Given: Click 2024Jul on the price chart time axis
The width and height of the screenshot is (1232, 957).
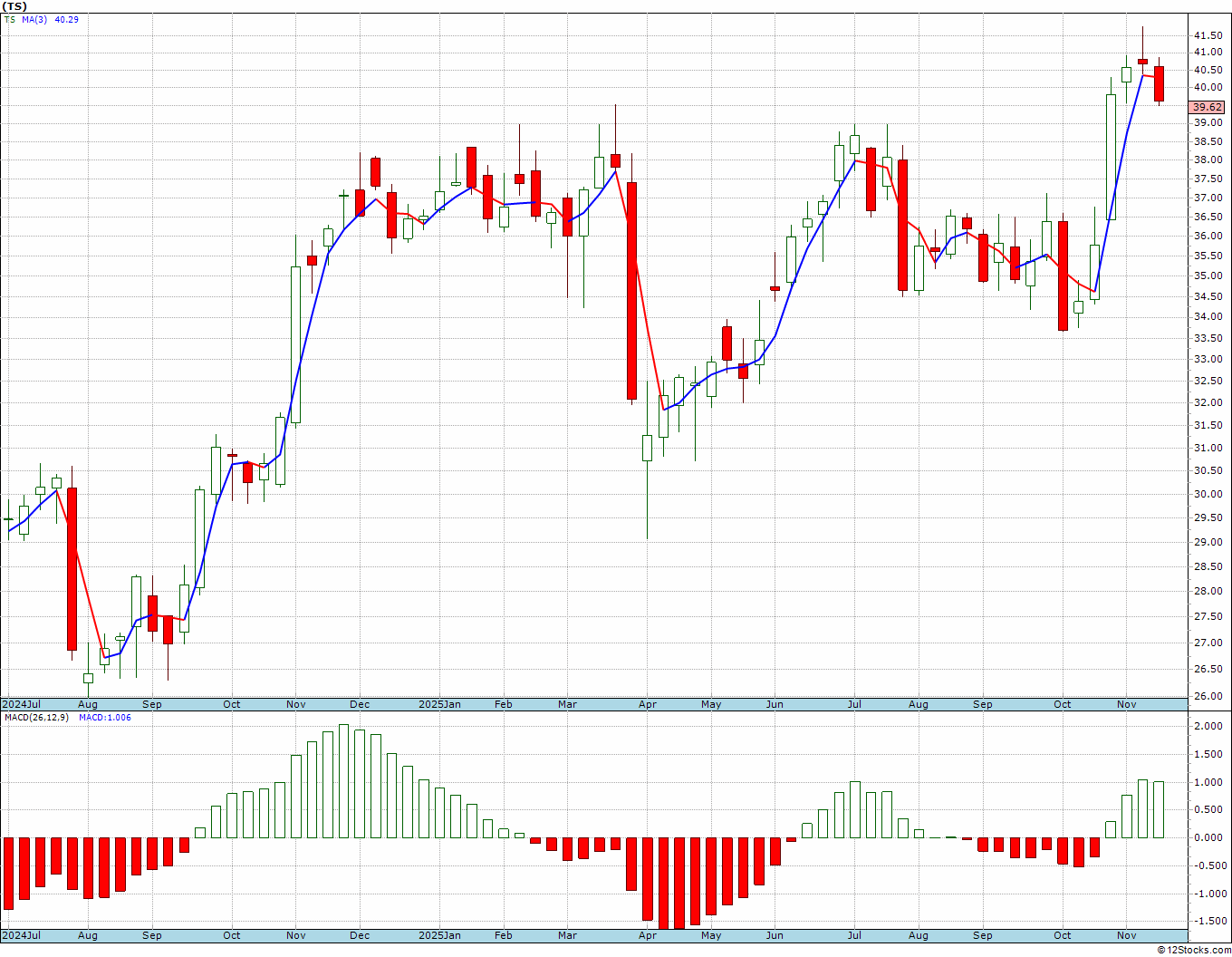Looking at the screenshot, I should pyautogui.click(x=22, y=704).
